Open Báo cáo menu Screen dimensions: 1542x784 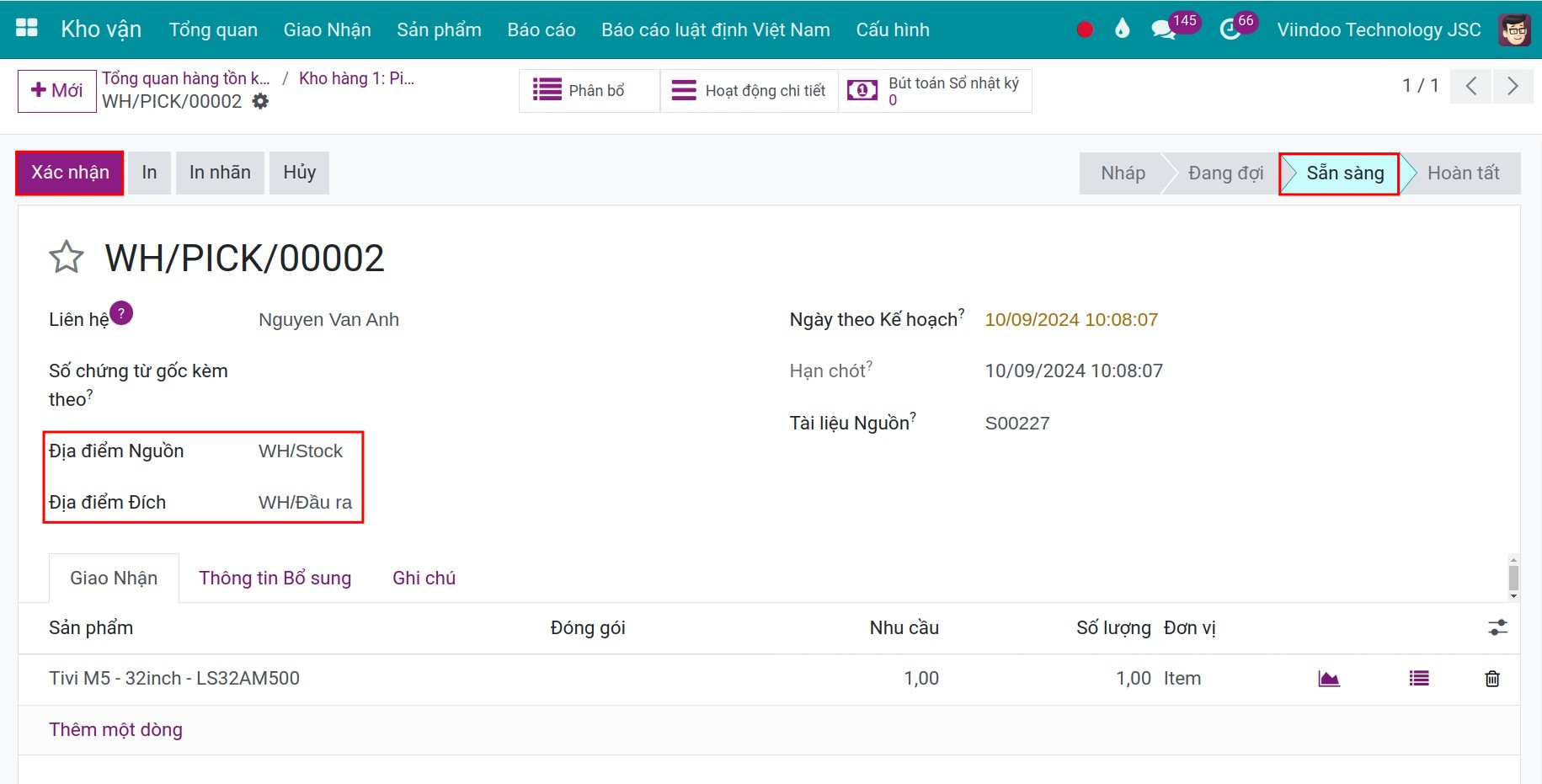click(542, 29)
